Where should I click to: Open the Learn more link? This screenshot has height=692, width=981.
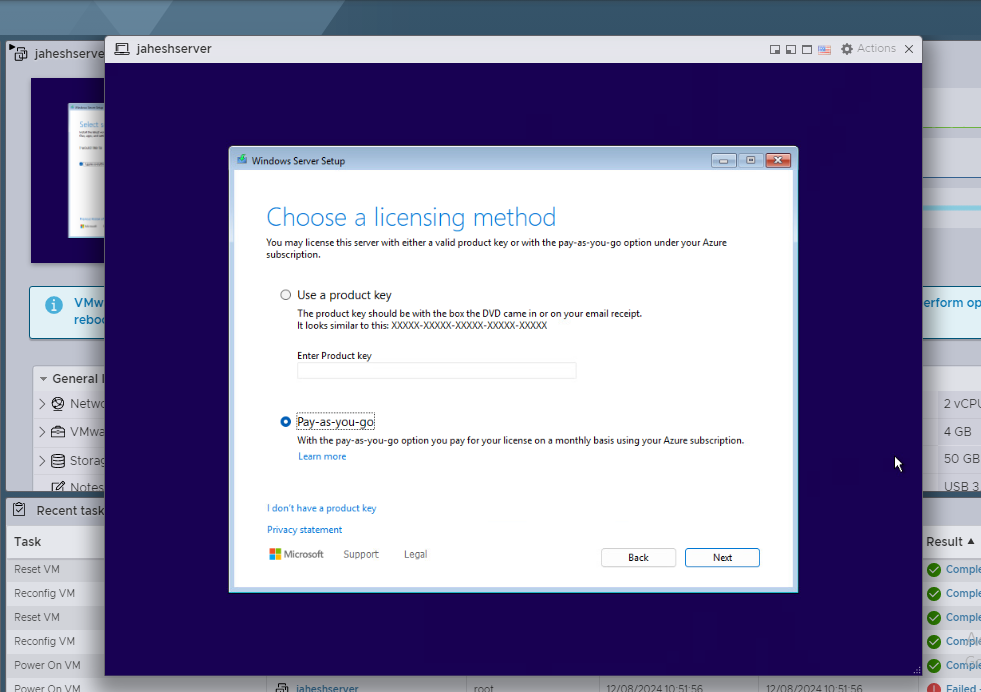(322, 457)
